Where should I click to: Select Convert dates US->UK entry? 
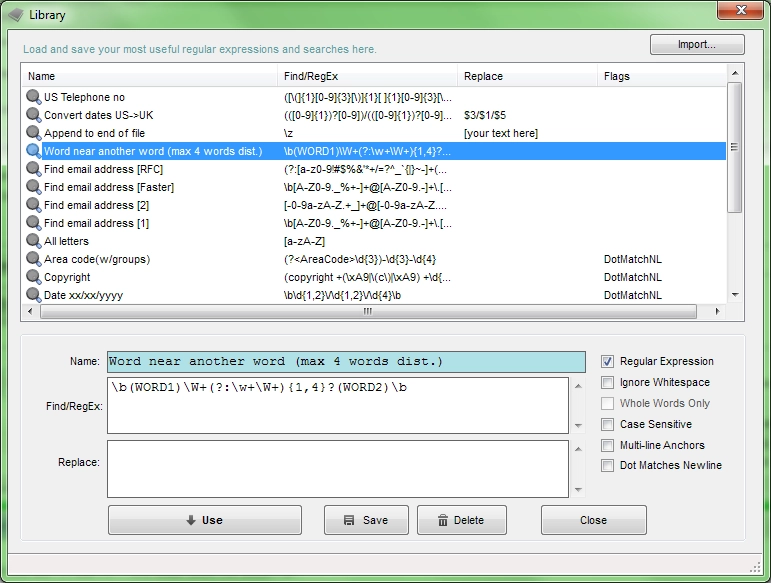click(98, 115)
